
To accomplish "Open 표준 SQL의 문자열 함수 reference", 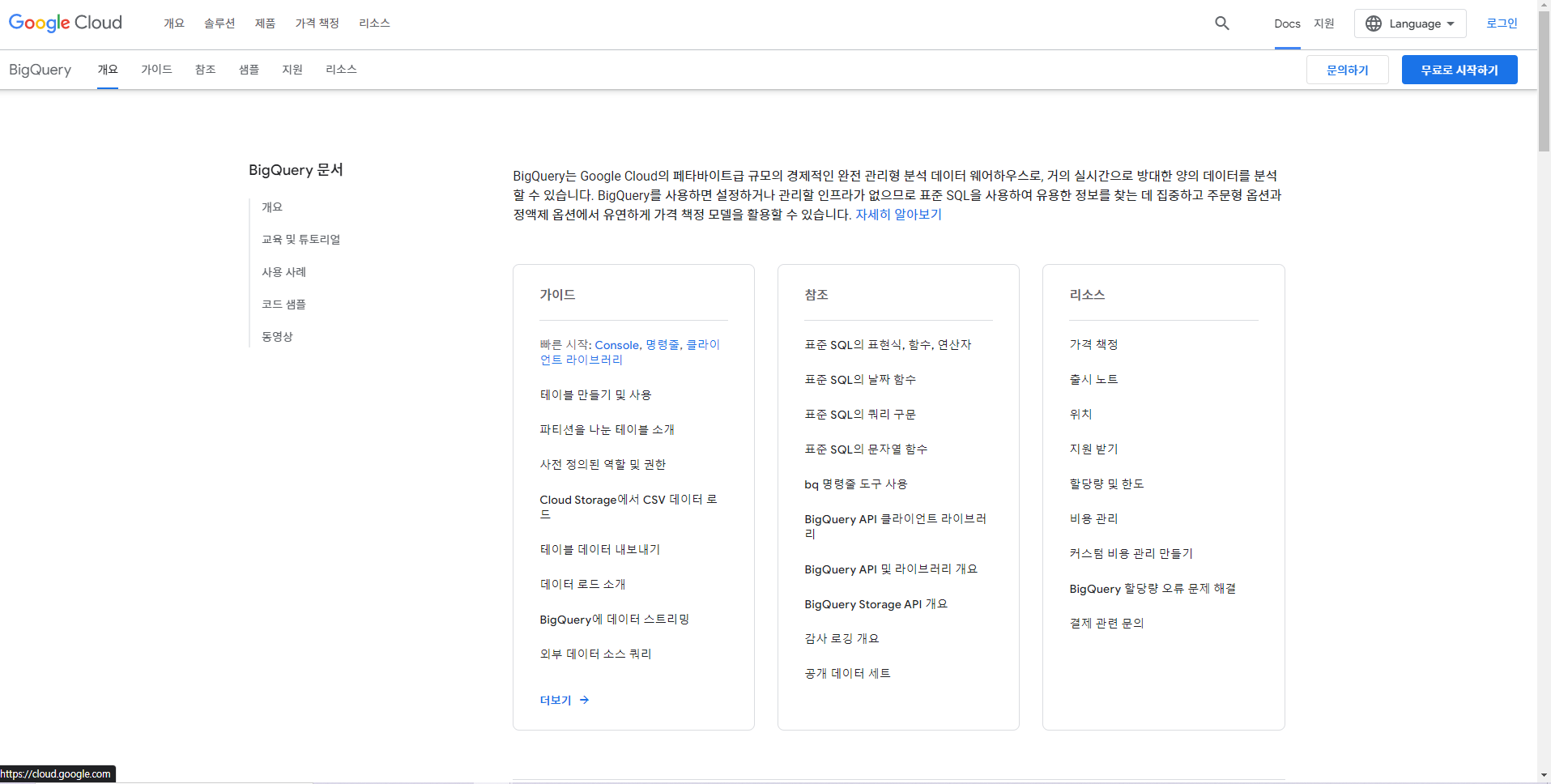I will (x=866, y=450).
